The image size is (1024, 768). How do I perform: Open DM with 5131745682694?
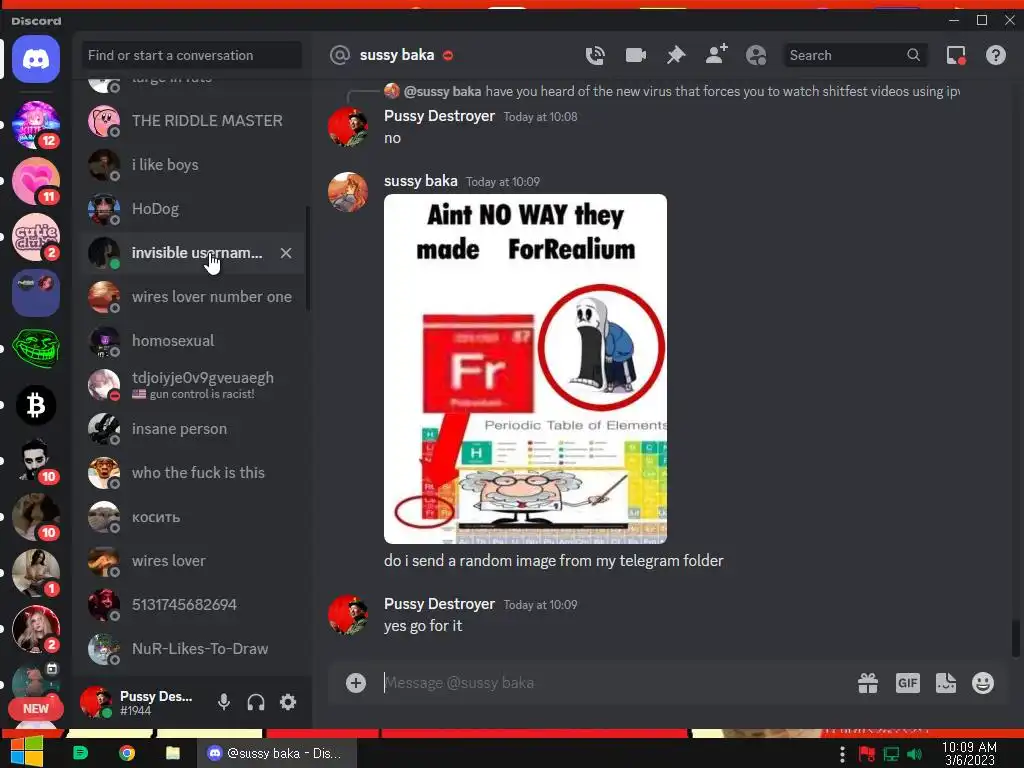(x=193, y=605)
